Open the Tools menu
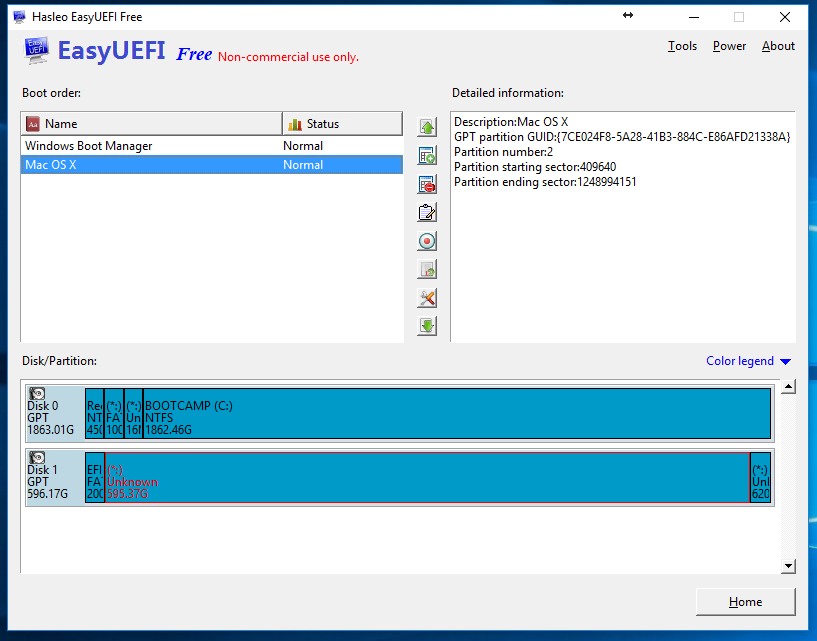This screenshot has height=641, width=817. (x=682, y=46)
